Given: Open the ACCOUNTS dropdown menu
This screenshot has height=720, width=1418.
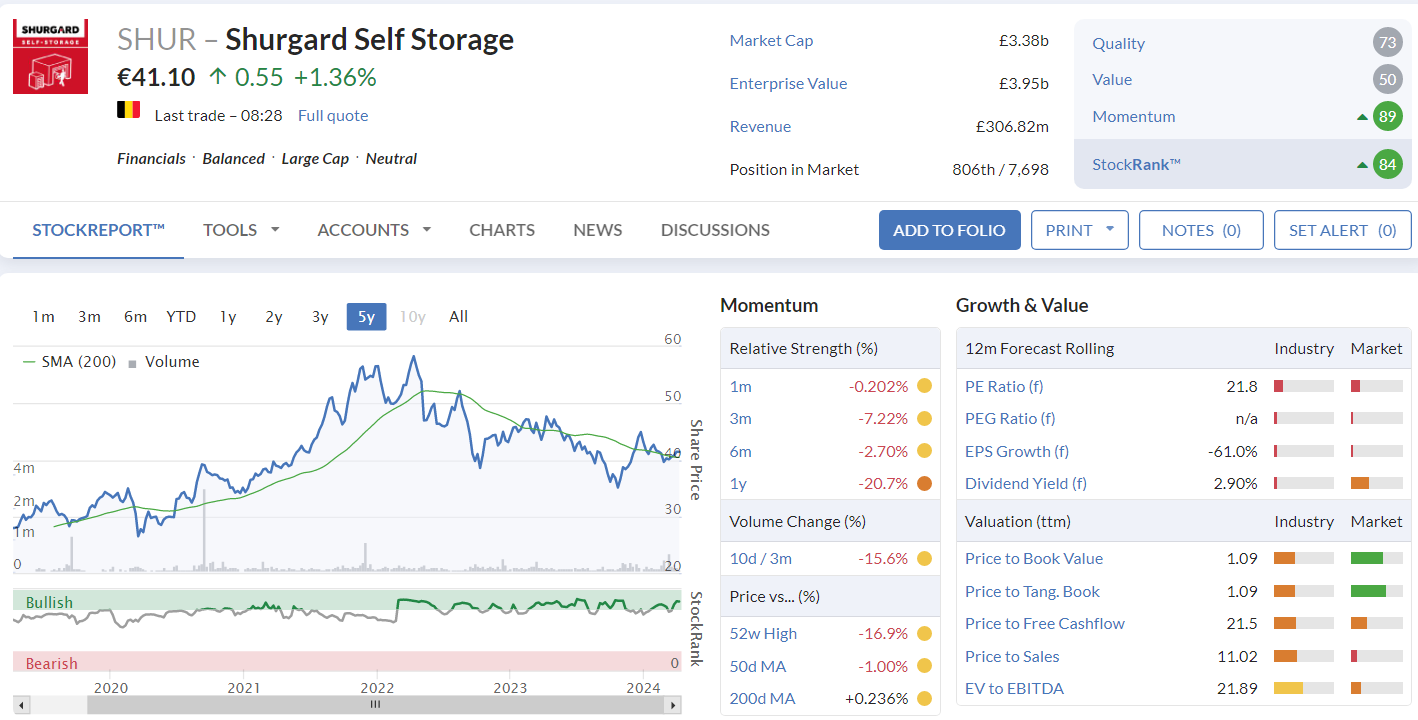Looking at the screenshot, I should 374,230.
